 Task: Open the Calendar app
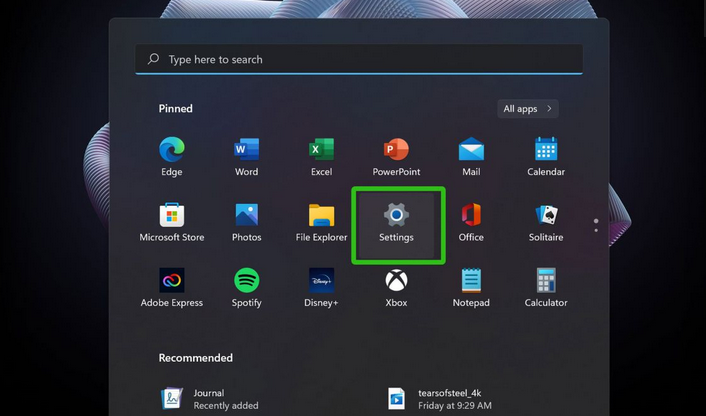[546, 157]
